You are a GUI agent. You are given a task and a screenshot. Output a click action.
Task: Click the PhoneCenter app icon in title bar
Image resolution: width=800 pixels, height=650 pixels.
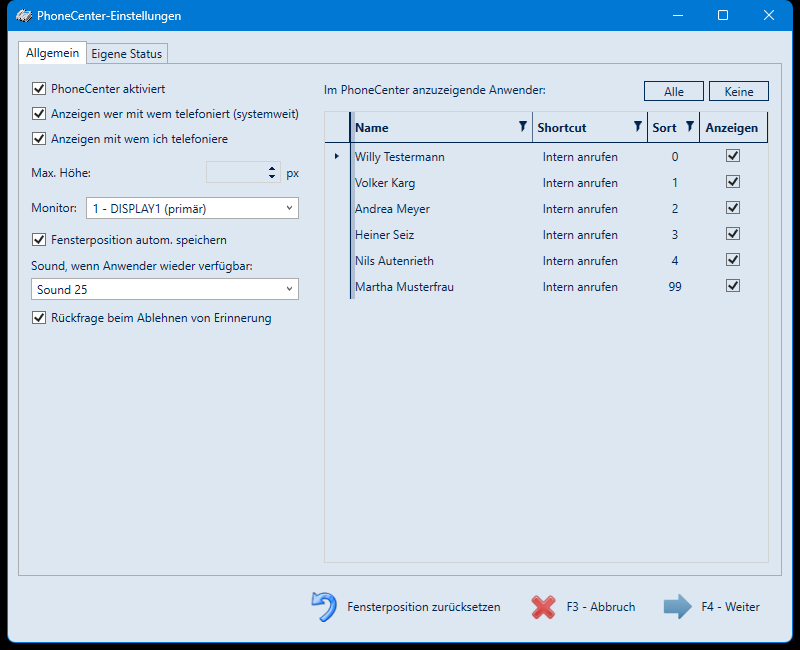24,16
